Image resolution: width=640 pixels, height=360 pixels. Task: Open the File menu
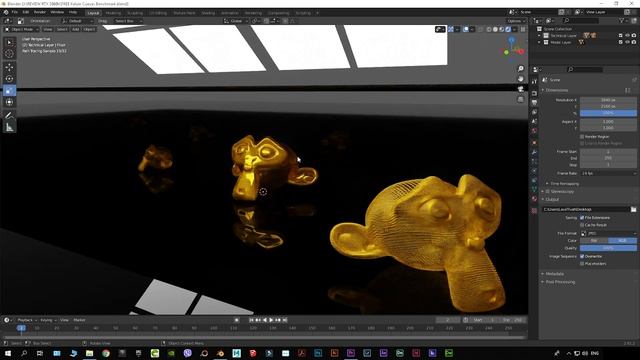point(15,12)
